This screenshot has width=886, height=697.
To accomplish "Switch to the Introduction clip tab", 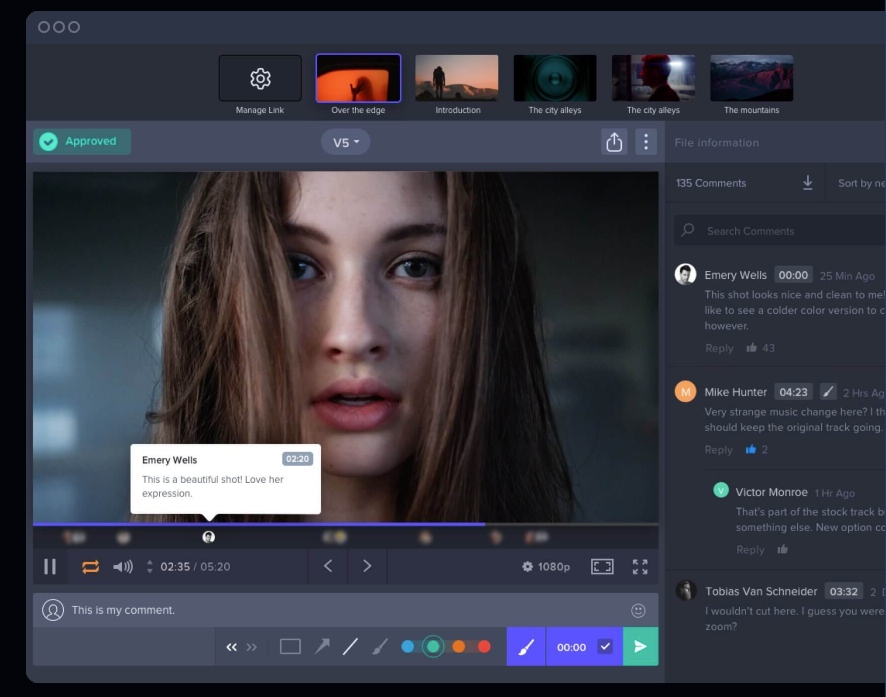I will tap(456, 77).
